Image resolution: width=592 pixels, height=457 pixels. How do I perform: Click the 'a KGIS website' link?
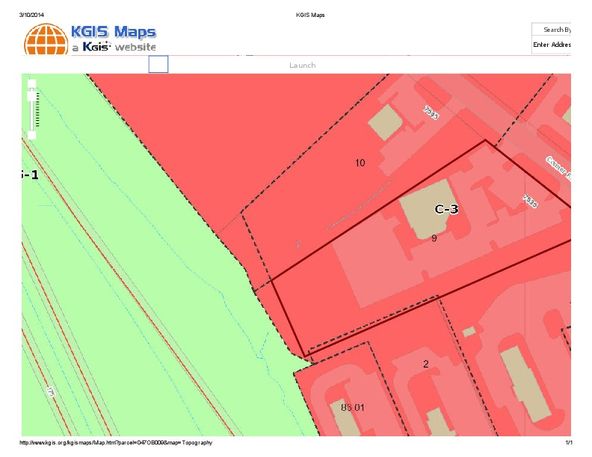(114, 47)
